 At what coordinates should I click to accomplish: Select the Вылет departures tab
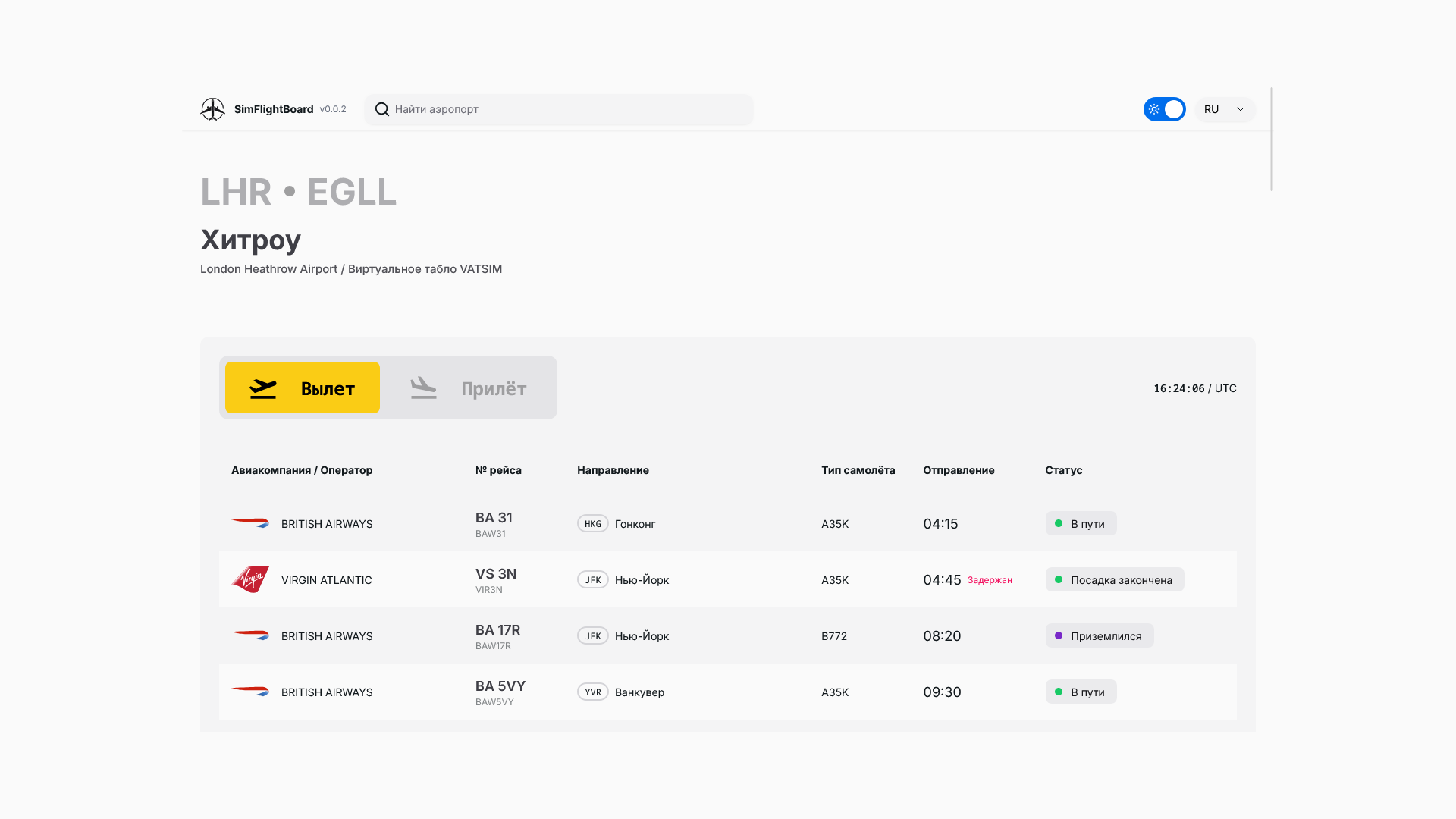[x=303, y=388]
